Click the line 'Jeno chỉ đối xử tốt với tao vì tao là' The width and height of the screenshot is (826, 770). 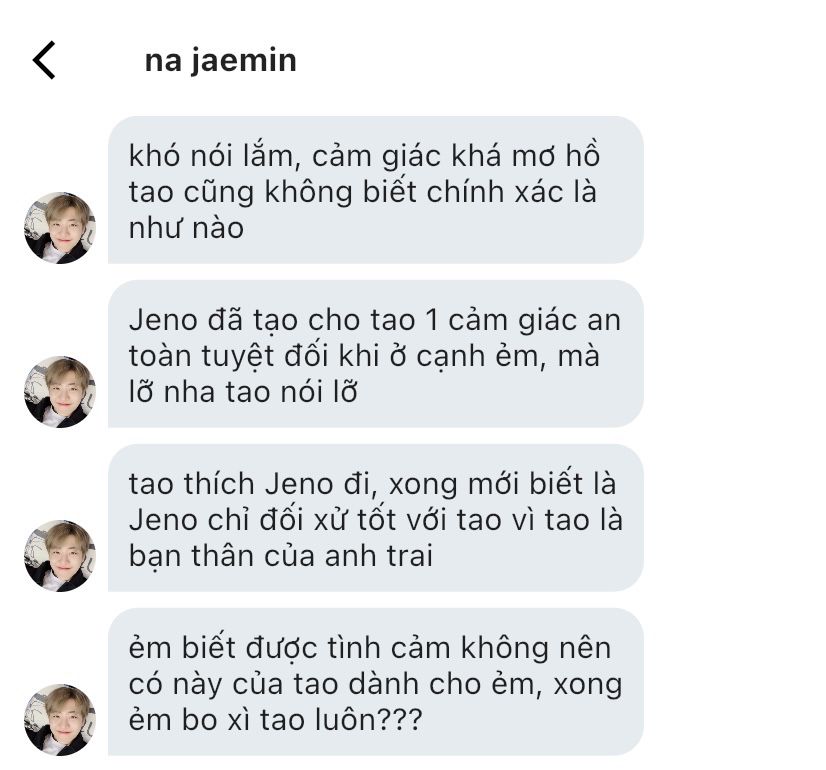(x=376, y=520)
